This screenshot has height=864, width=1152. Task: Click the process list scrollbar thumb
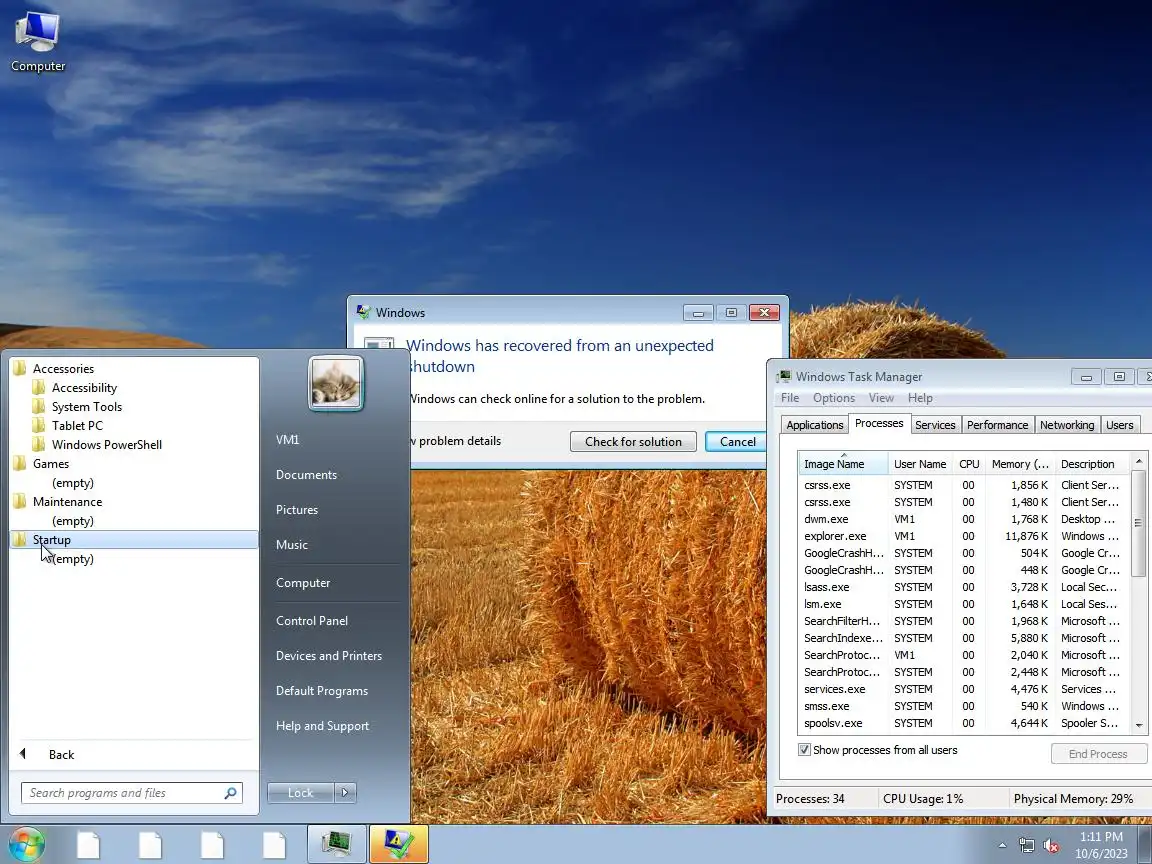point(1138,523)
